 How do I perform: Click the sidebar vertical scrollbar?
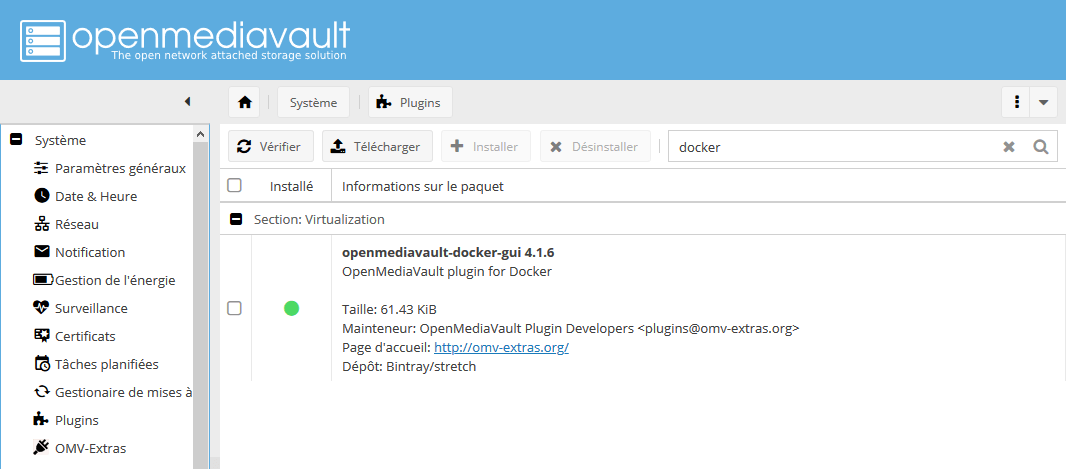click(x=200, y=300)
